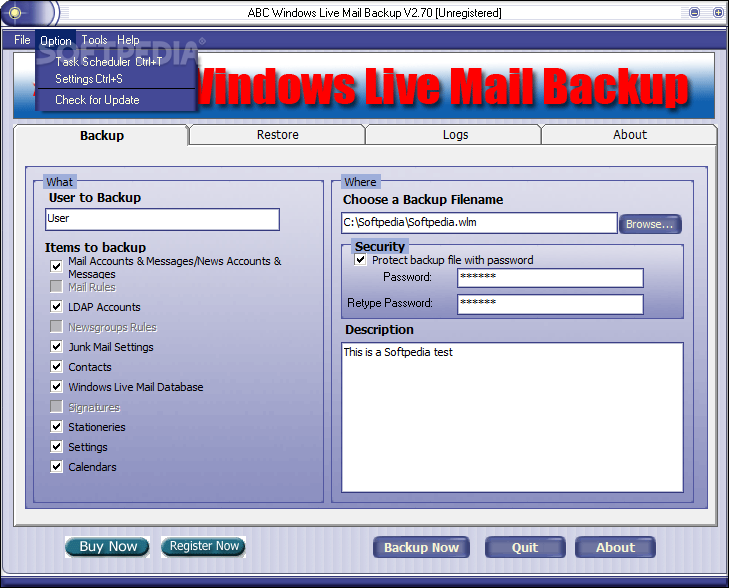Screen dimensions: 729x588
Task: Click the backup filename path field
Action: pyautogui.click(x=479, y=223)
